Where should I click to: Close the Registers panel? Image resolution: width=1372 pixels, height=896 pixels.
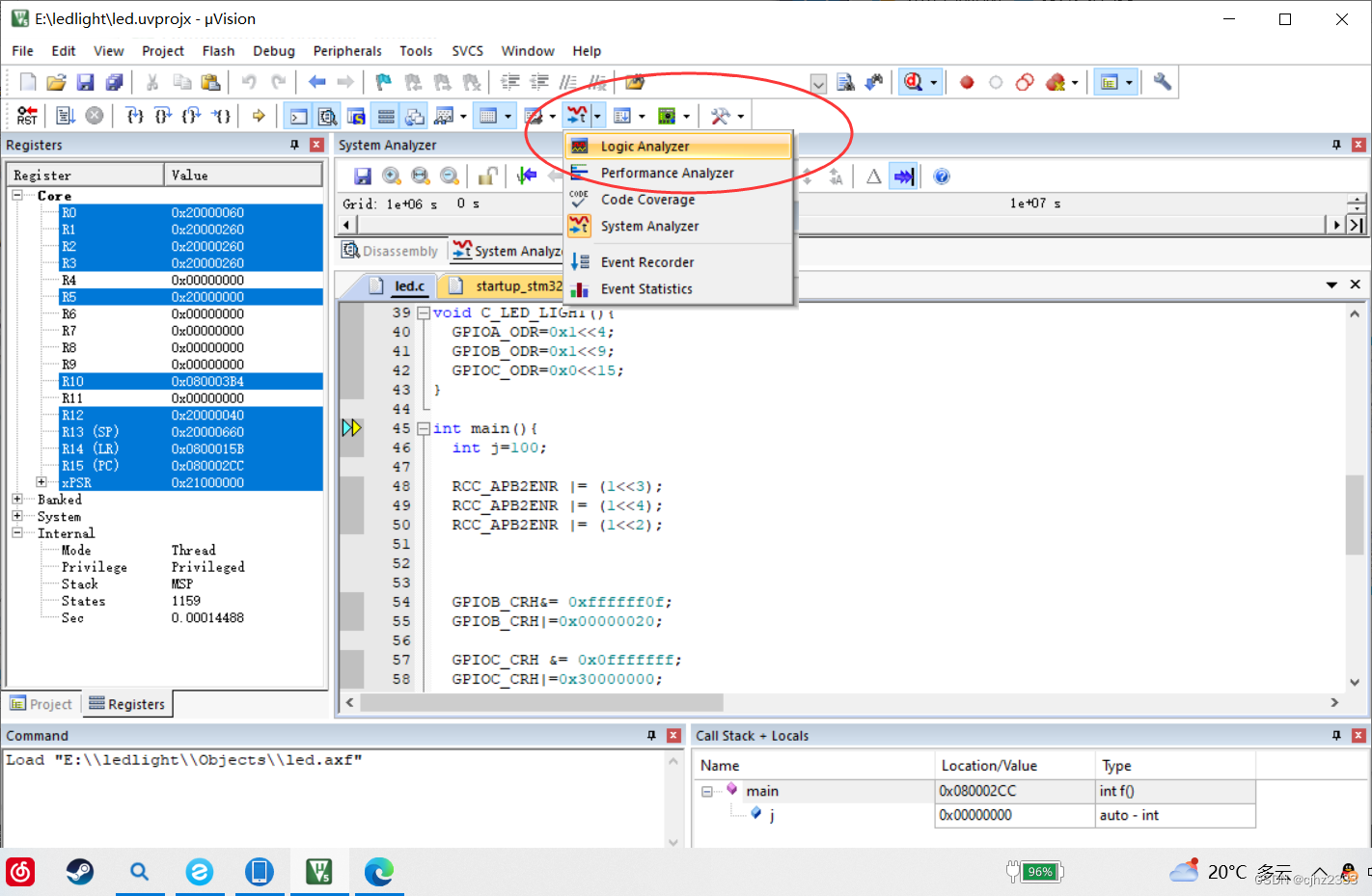[x=316, y=145]
